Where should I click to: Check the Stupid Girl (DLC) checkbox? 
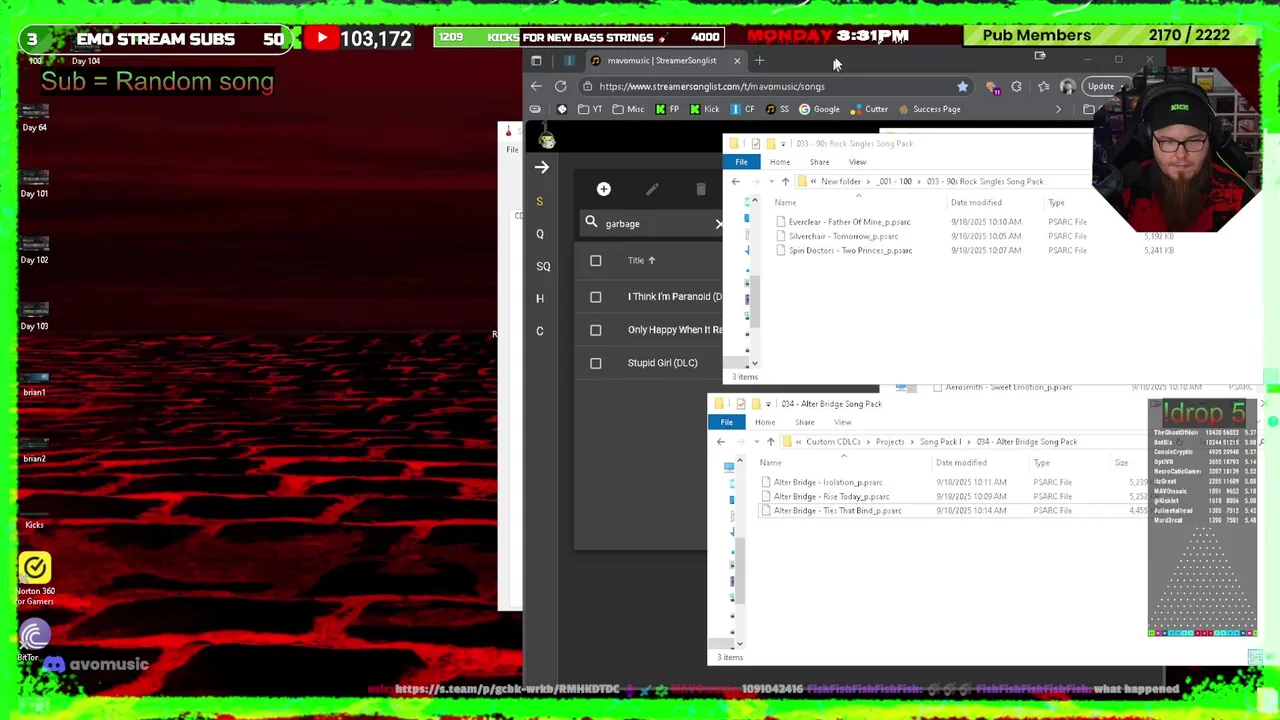(x=595, y=363)
